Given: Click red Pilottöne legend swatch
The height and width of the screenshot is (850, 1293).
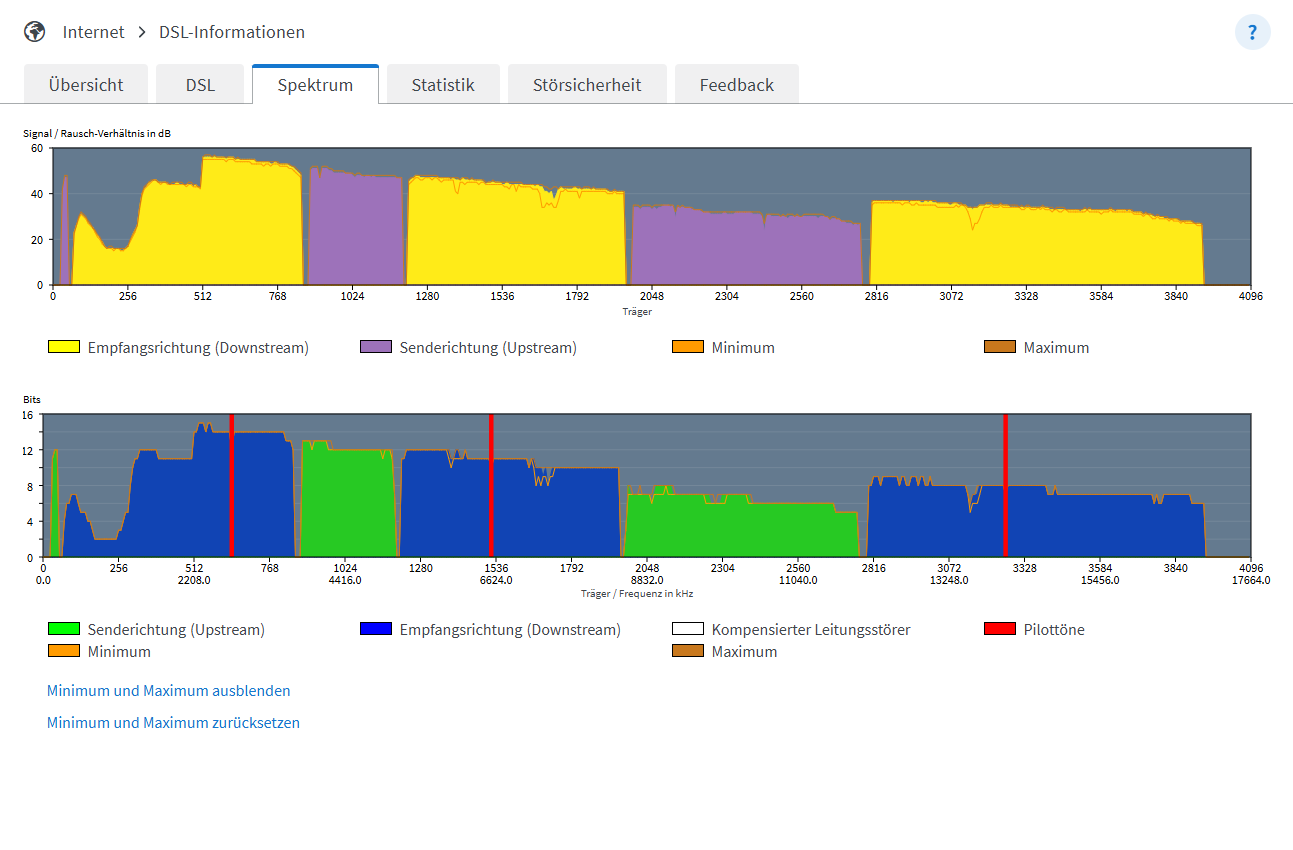Looking at the screenshot, I should (1000, 629).
